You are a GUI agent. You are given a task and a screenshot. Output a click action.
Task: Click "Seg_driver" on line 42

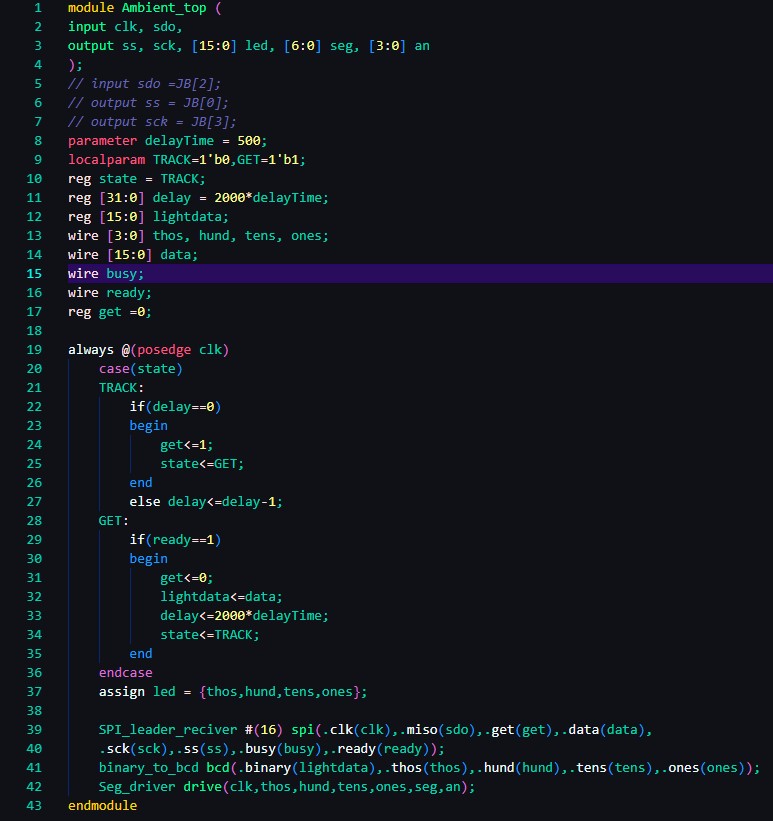point(137,787)
